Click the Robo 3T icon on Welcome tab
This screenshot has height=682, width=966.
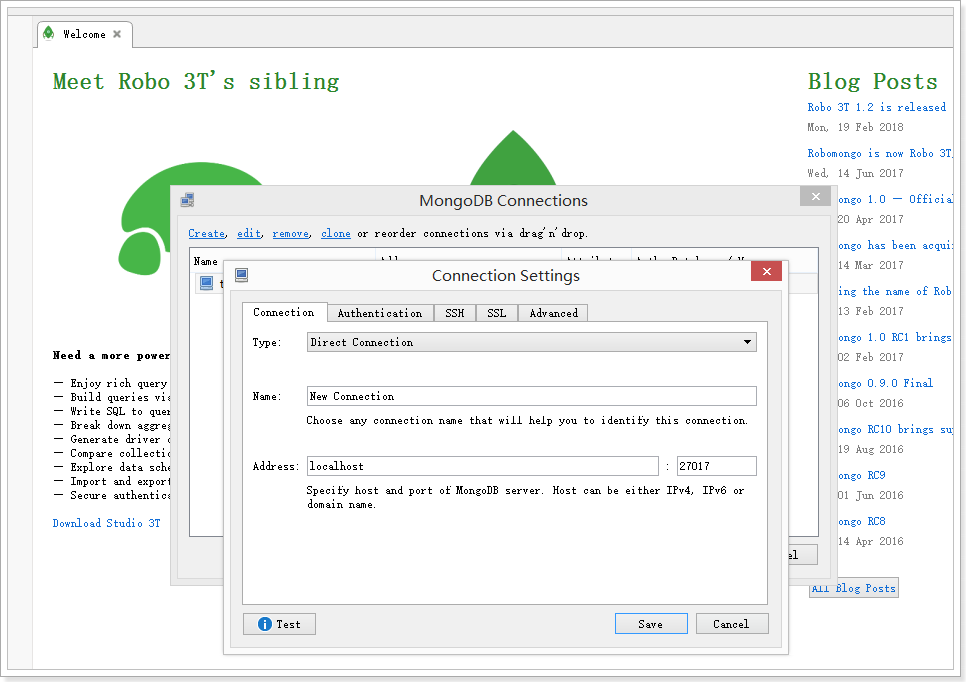(49, 33)
